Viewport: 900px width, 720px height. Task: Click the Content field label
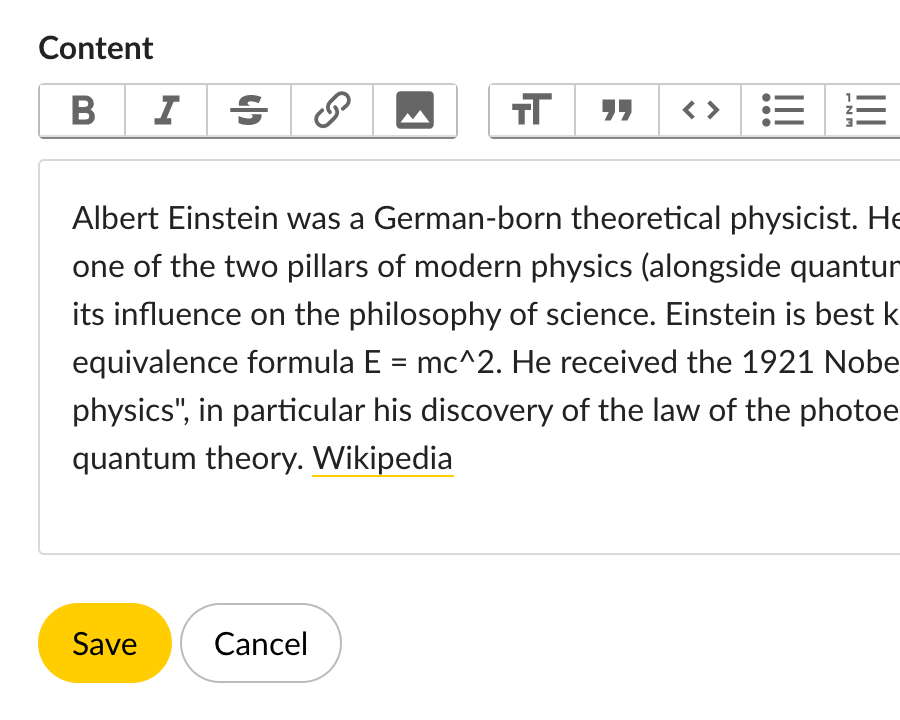click(x=96, y=48)
